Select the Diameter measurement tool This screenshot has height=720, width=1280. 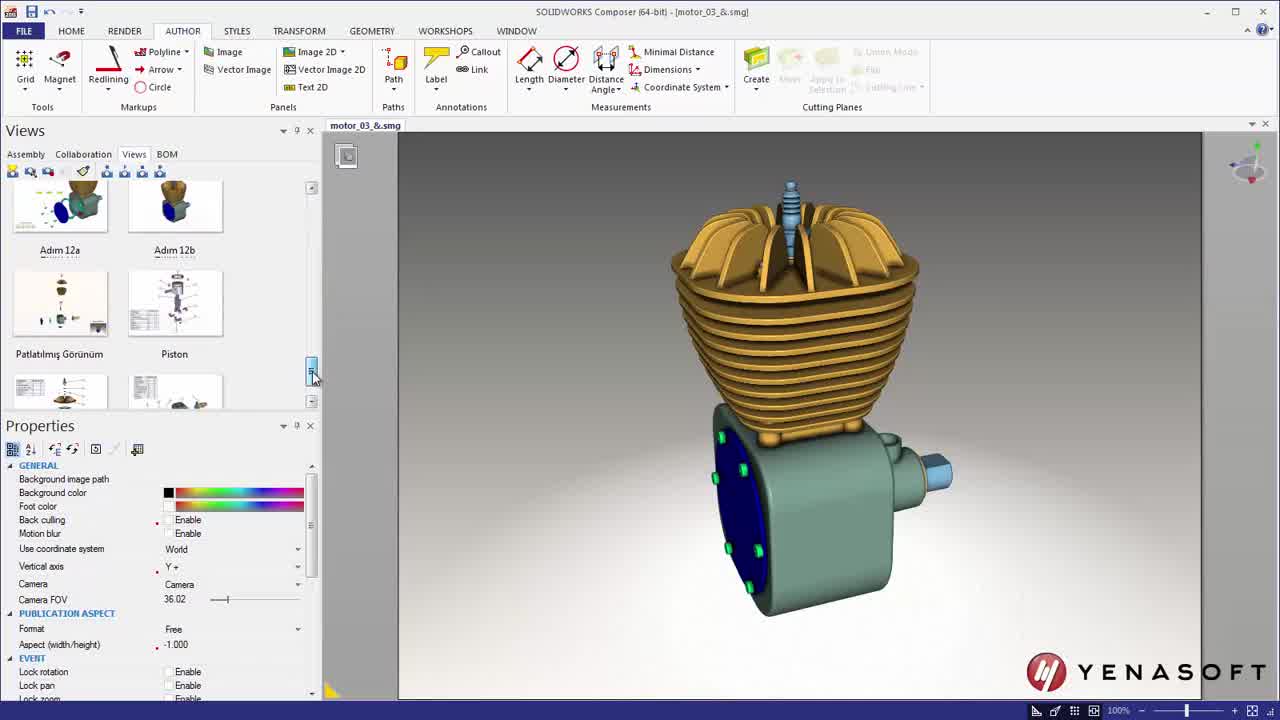pos(566,62)
